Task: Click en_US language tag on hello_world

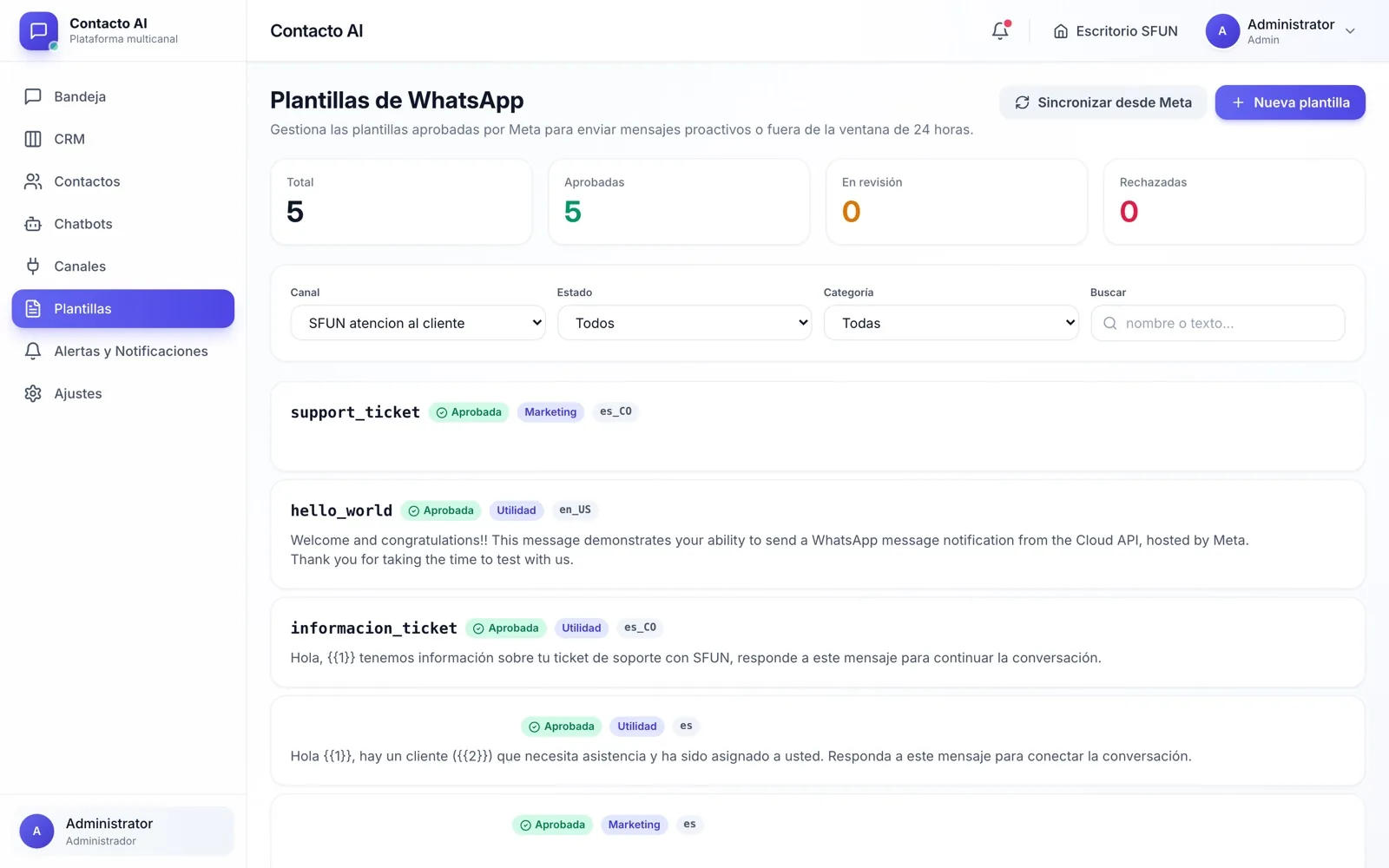Action: click(x=575, y=510)
